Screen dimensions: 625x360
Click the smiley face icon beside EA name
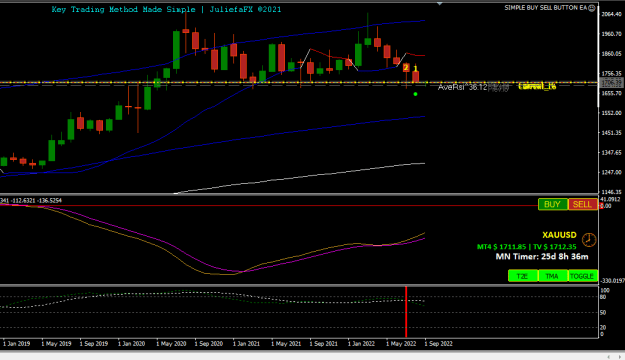pos(592,8)
